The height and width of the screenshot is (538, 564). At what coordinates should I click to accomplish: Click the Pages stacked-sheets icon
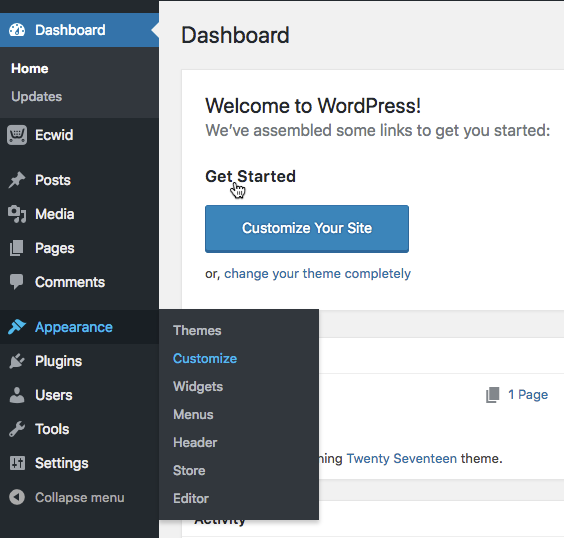pos(17,248)
